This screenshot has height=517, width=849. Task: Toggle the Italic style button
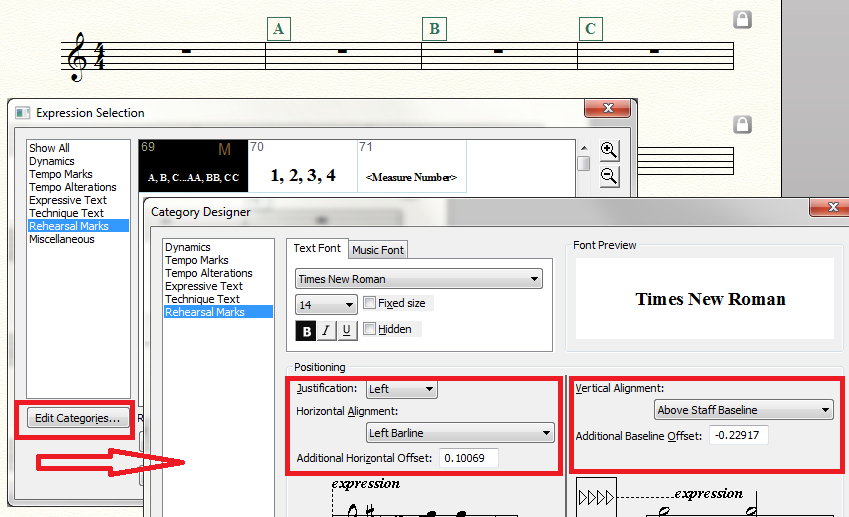326,330
